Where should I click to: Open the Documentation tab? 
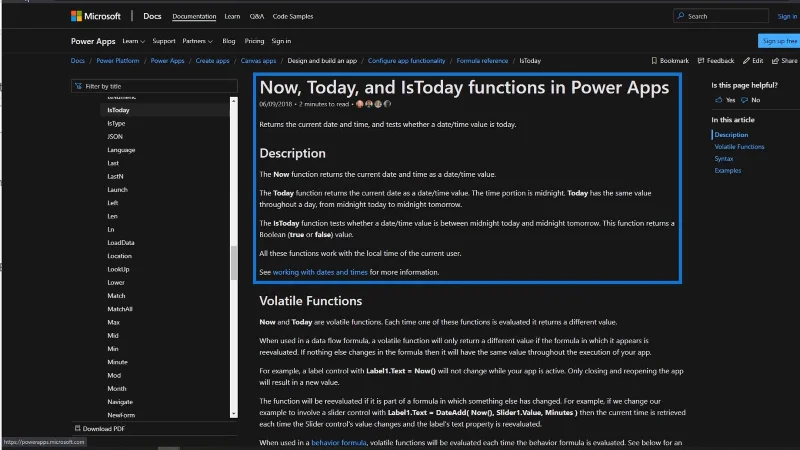[194, 16]
